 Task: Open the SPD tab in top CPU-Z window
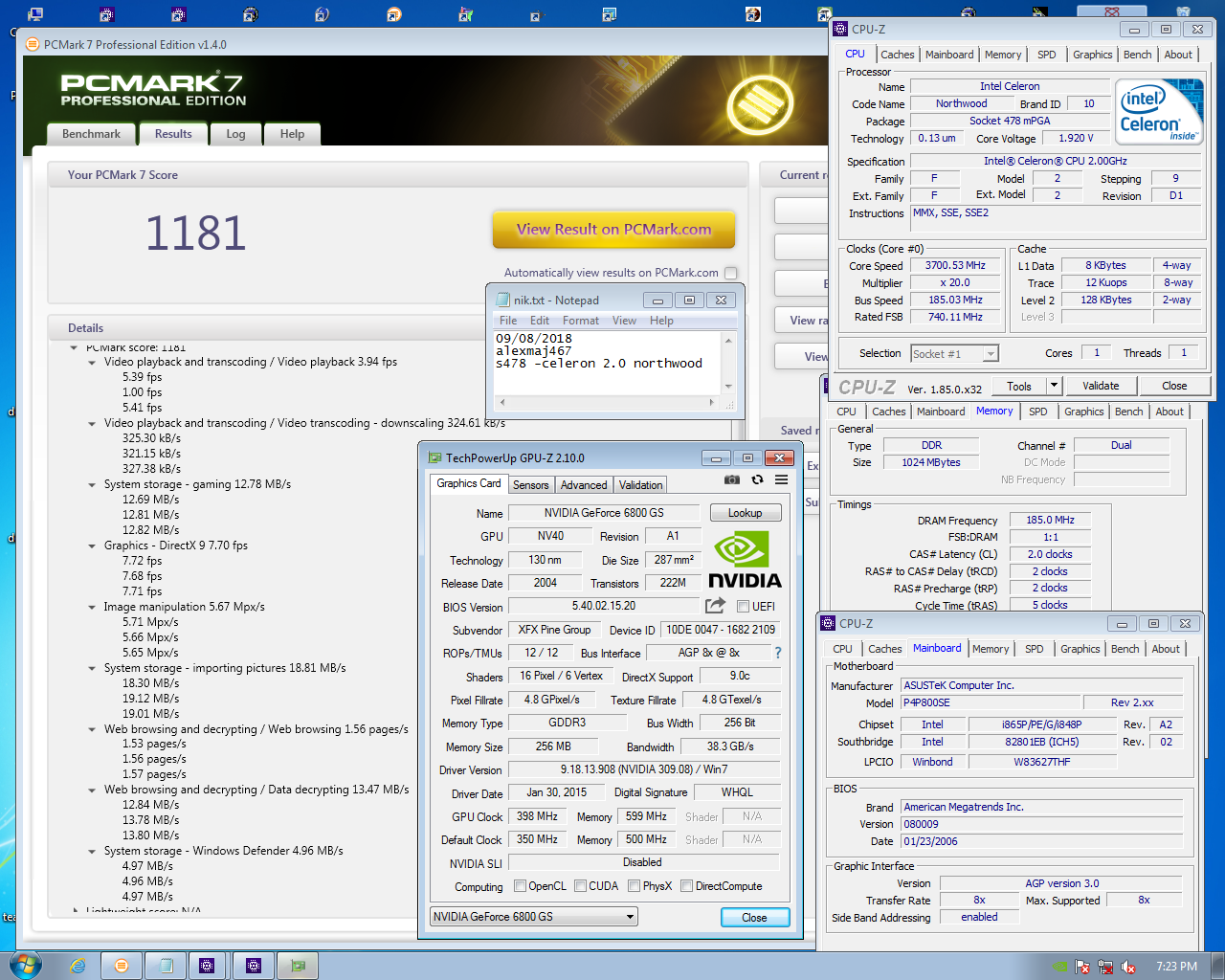[1047, 55]
